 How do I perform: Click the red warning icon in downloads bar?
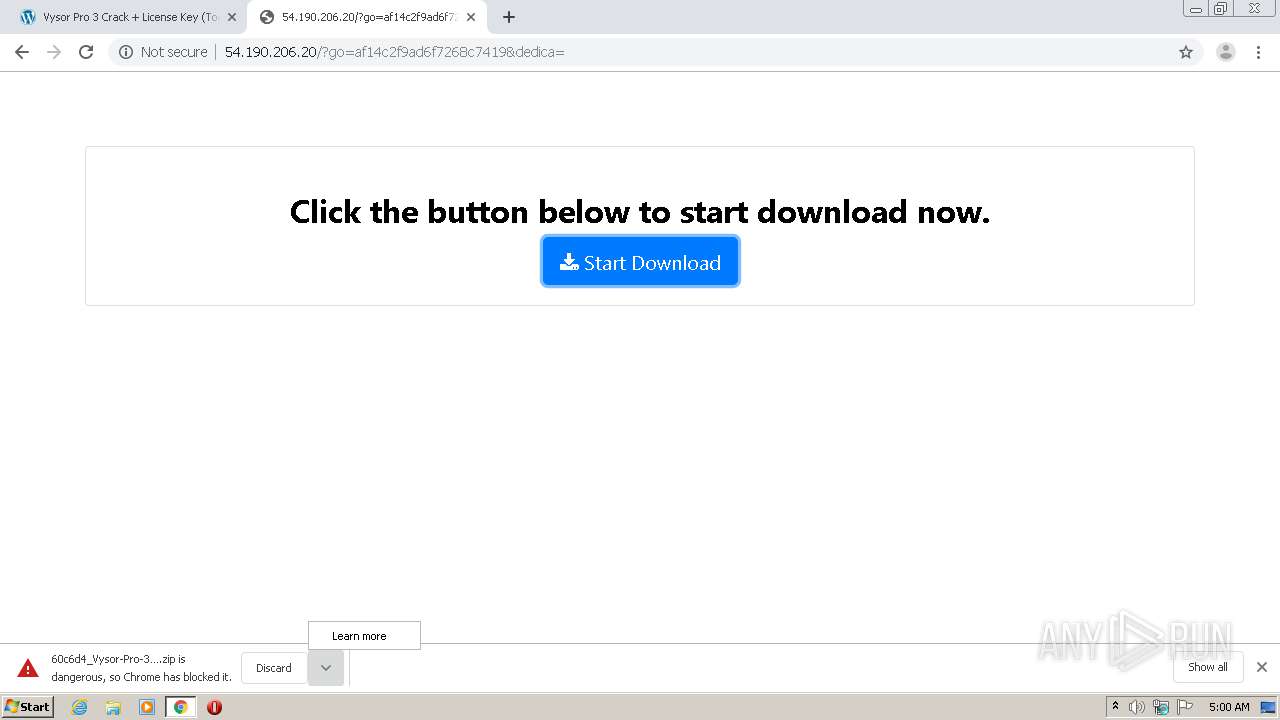pos(28,668)
